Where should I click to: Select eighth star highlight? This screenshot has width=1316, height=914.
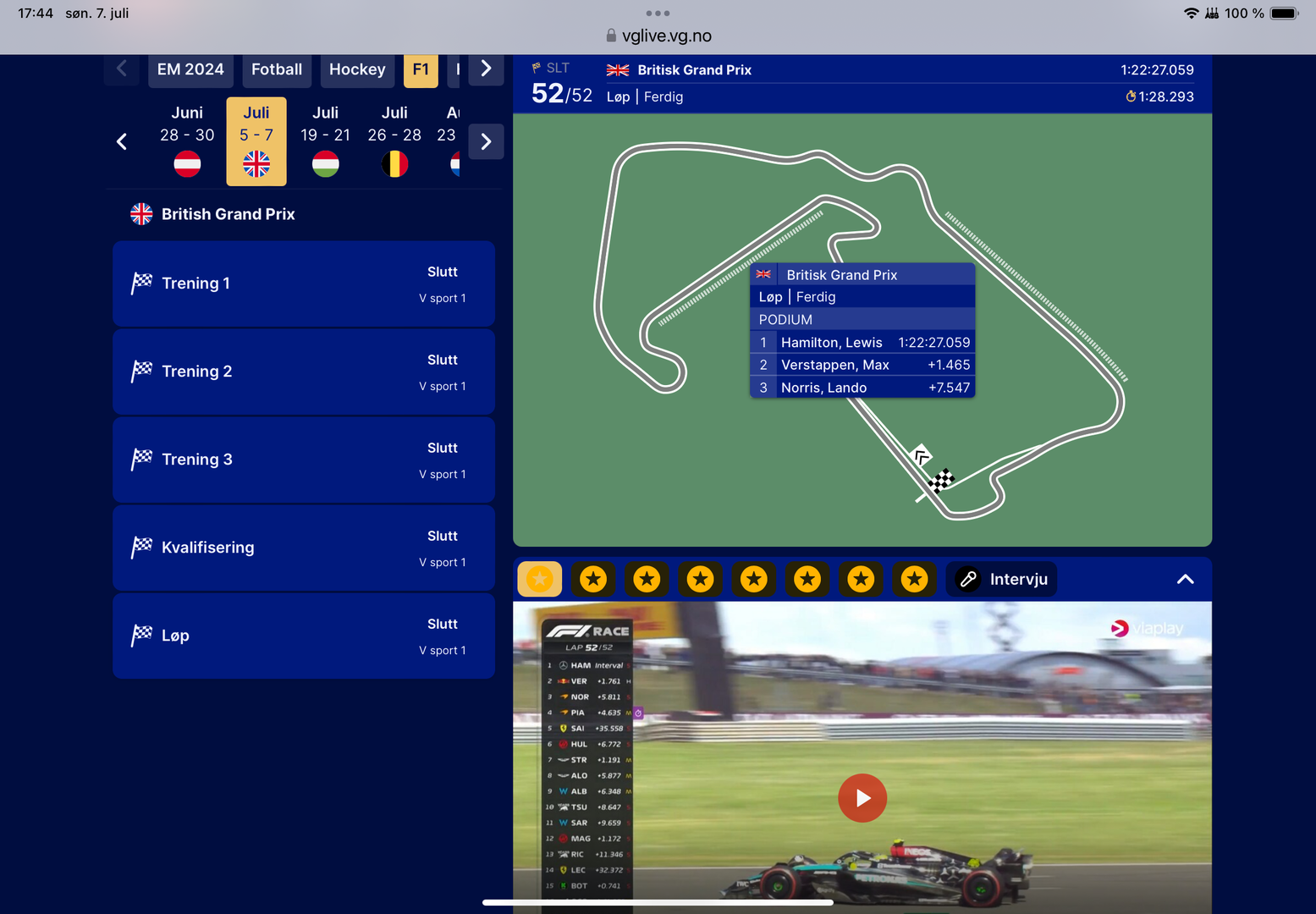point(915,579)
